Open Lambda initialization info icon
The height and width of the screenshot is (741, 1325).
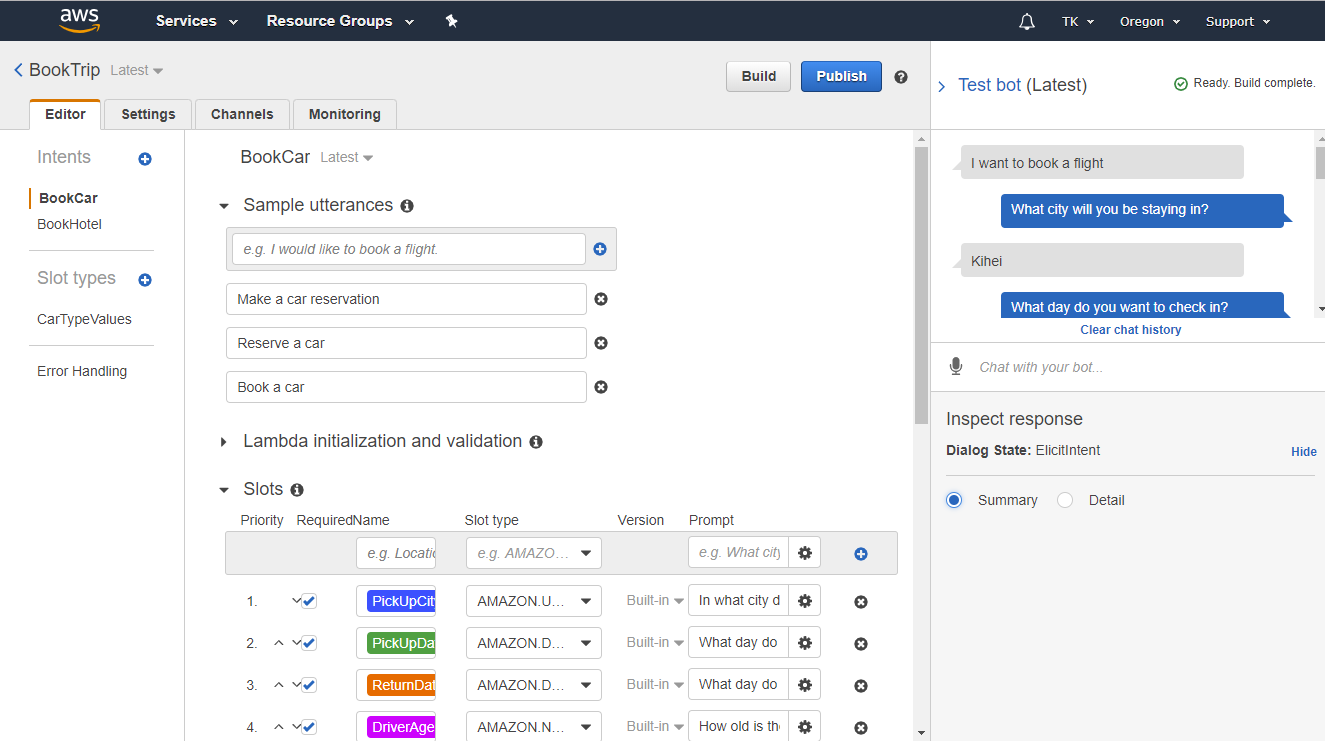pyautogui.click(x=536, y=442)
